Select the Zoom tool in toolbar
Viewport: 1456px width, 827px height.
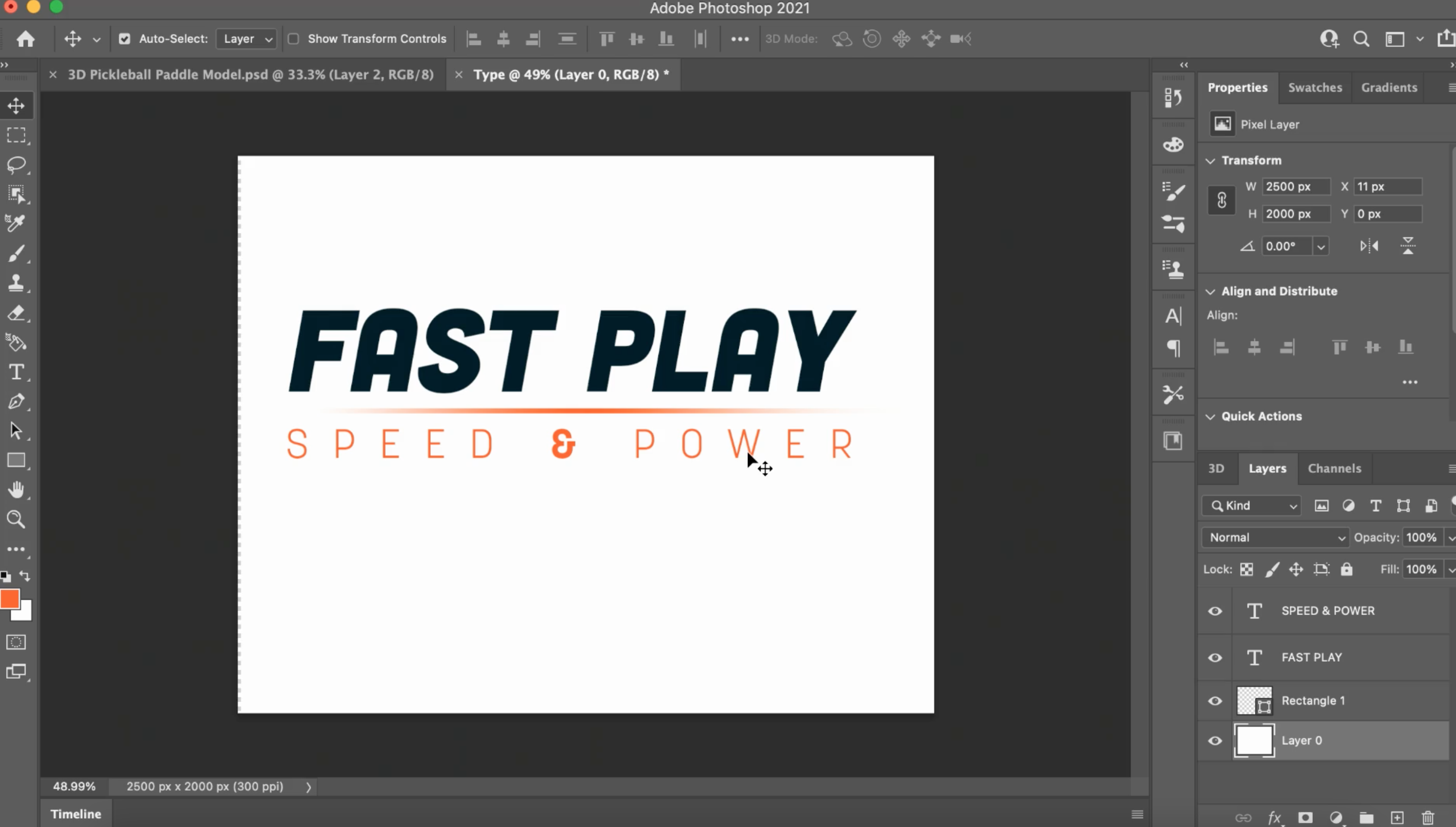coord(16,519)
